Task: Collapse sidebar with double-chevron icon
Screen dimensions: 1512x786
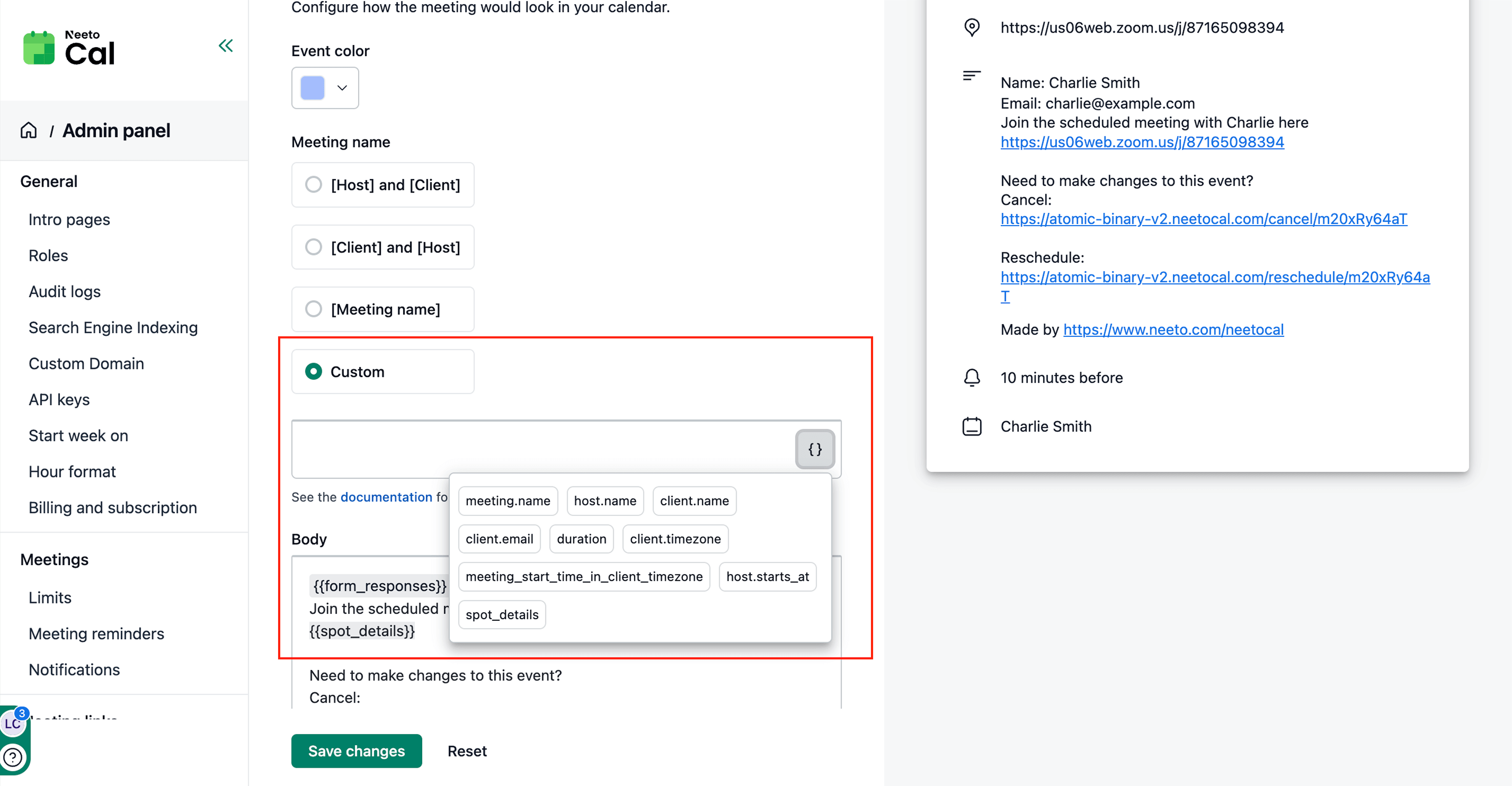Action: point(225,46)
